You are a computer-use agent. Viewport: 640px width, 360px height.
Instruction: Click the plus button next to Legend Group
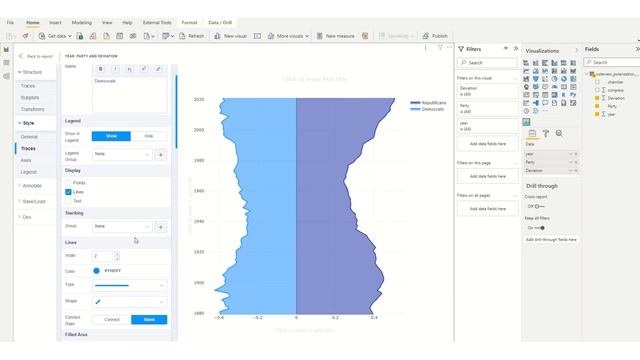pos(161,155)
